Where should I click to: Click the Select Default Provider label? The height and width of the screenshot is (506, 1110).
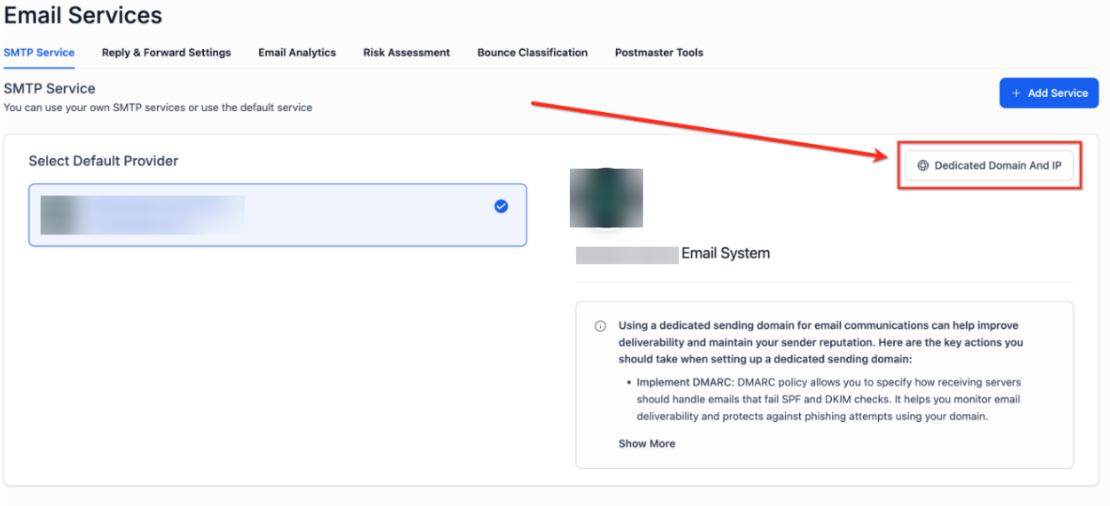[103, 161]
